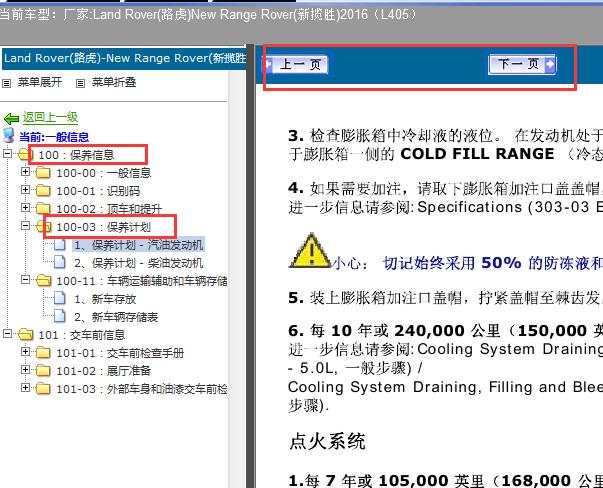Click open folder icon of 101 : 交车前信息
The height and width of the screenshot is (488, 603).
point(25,335)
